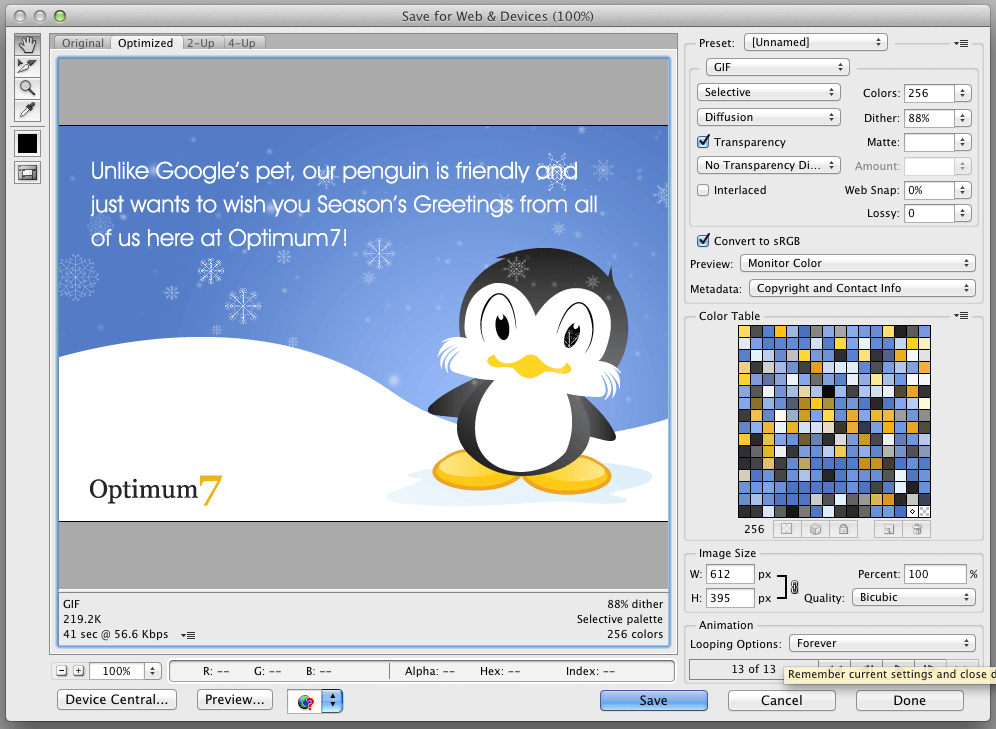
Task: Open the GIF file format dropdown
Action: pos(777,67)
